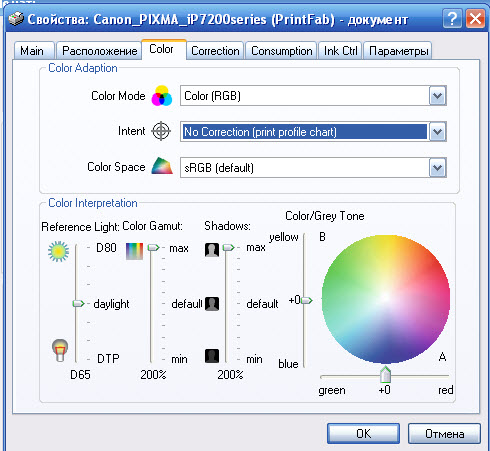490x451 pixels.
Task: Switch to the Расположение tab
Action: click(x=99, y=51)
